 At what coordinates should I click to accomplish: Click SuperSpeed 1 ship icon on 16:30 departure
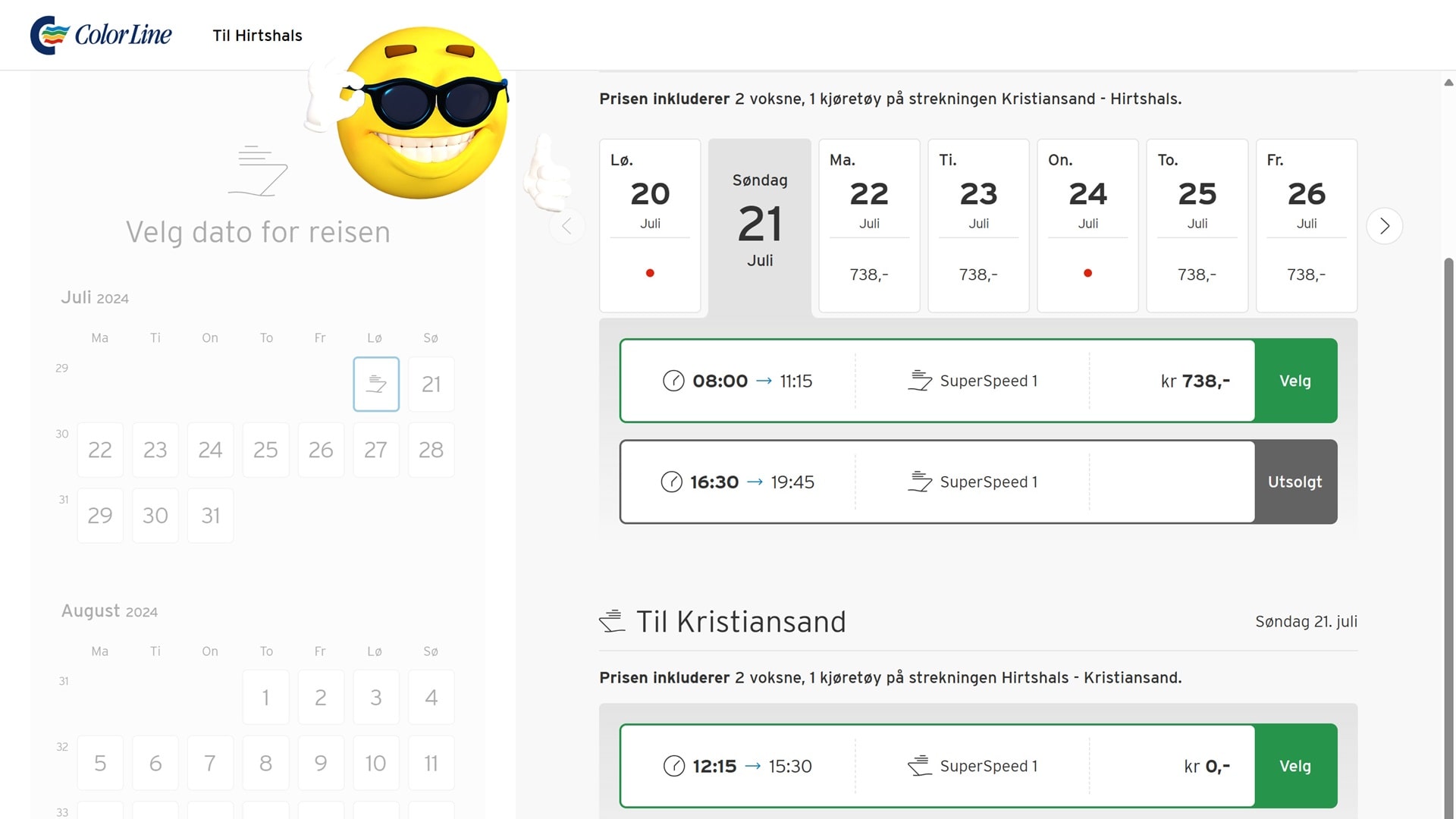[920, 482]
